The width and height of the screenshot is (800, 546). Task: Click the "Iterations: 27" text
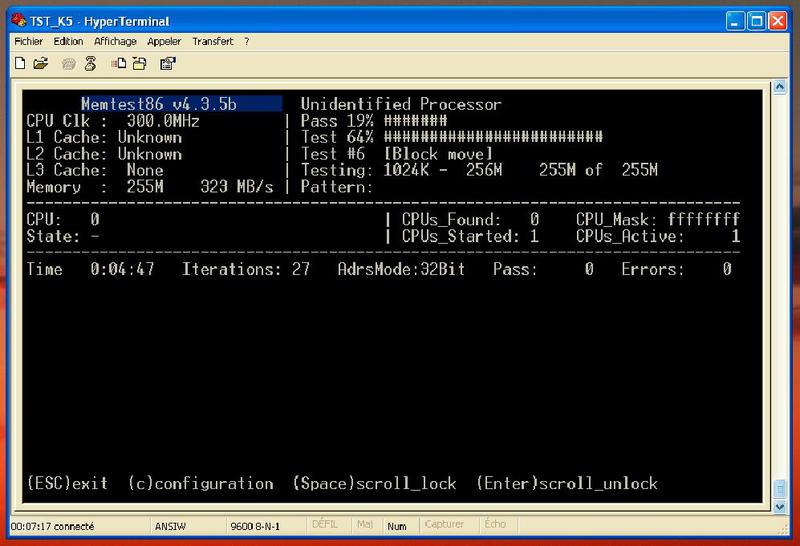246,269
